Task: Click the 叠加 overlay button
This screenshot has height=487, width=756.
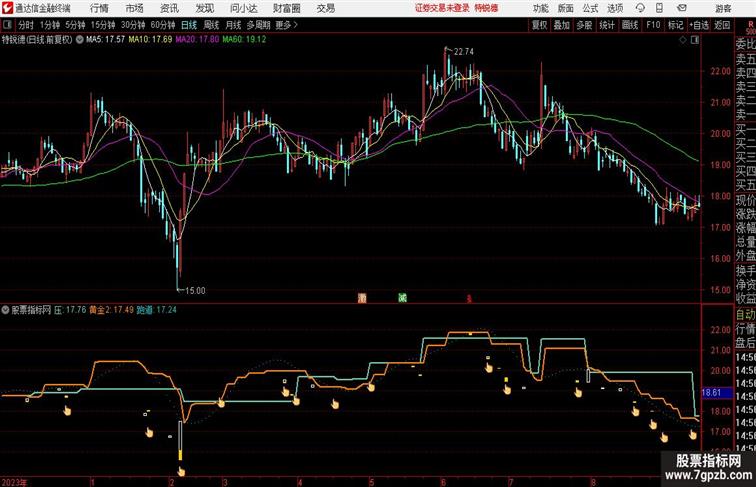Action: (x=562, y=25)
